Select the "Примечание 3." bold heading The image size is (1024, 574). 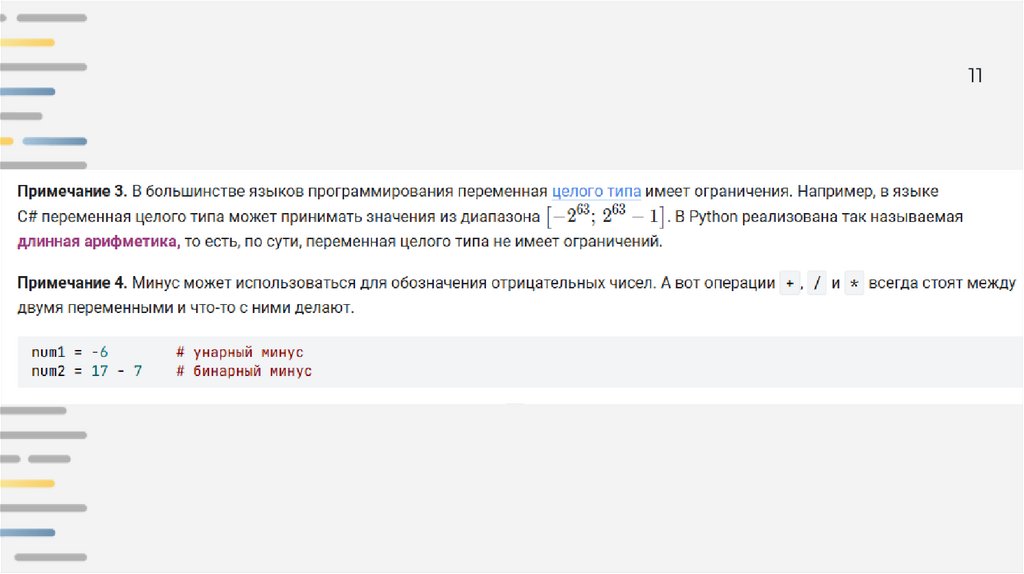click(x=72, y=190)
